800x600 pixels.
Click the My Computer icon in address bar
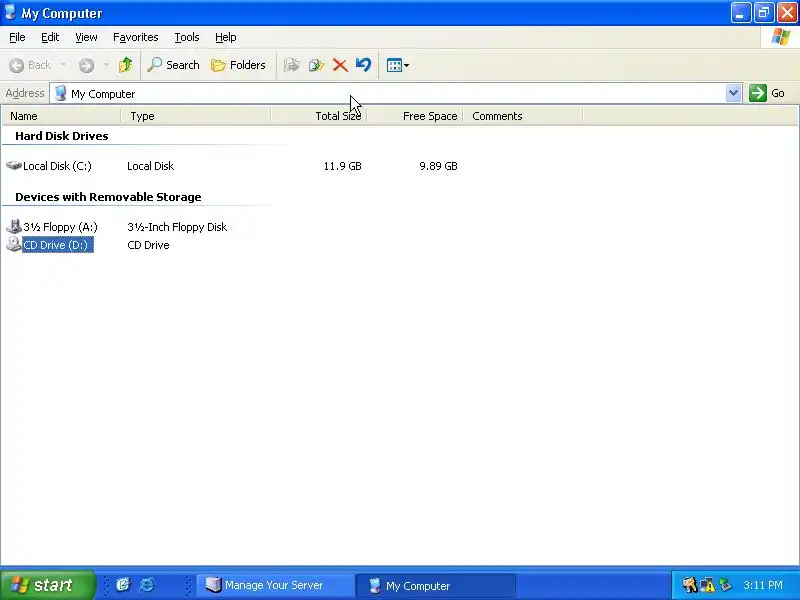click(x=61, y=93)
